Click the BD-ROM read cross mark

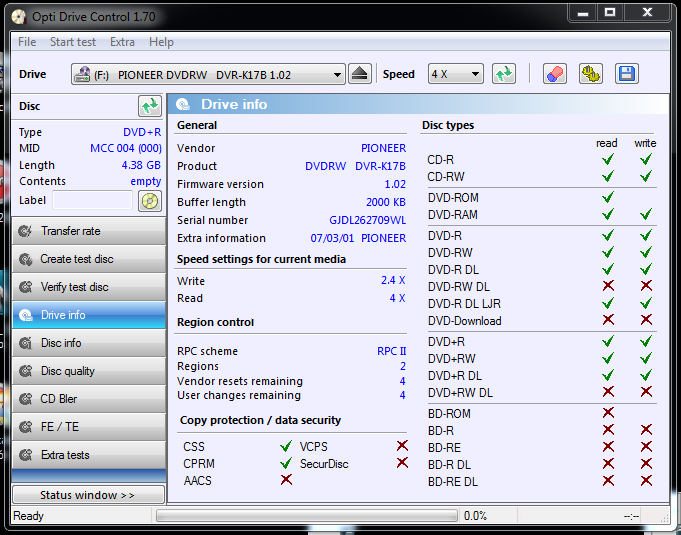(x=608, y=413)
